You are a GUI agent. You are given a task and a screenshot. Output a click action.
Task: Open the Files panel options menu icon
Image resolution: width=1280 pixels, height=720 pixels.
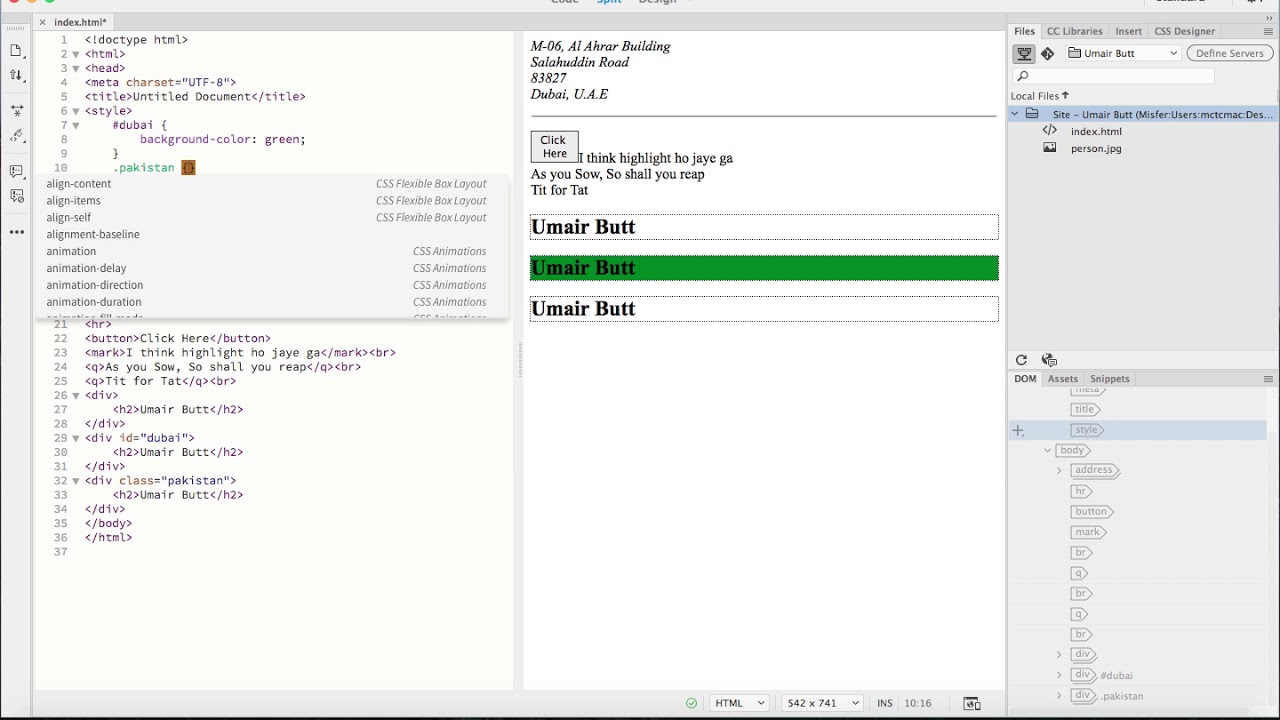point(1268,31)
